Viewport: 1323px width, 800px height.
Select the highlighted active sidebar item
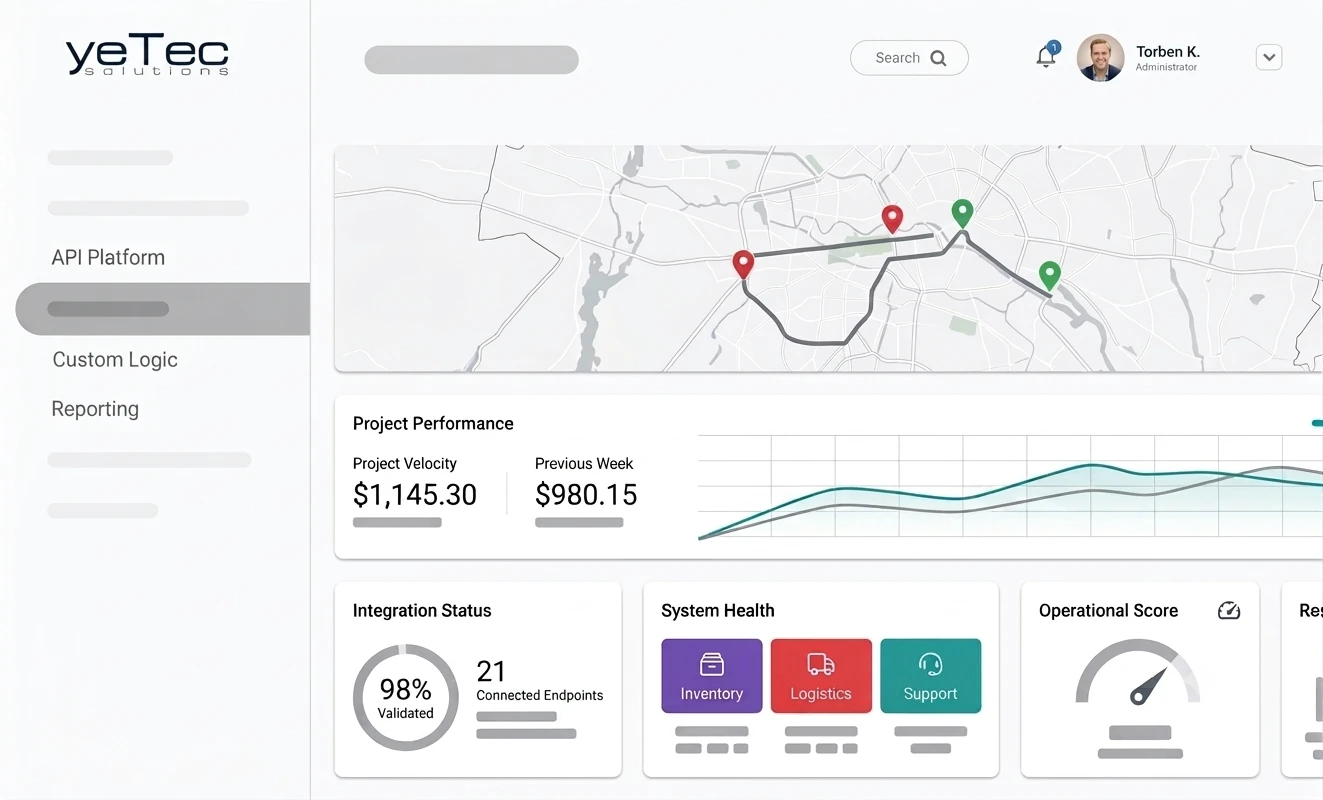point(163,309)
